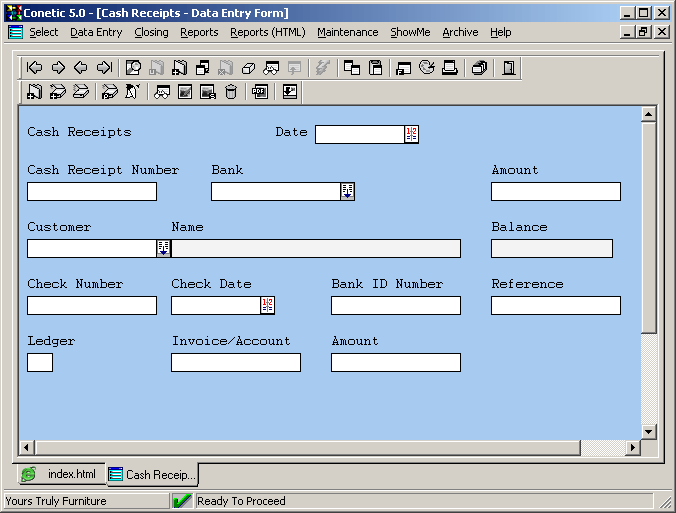Go to the first record arrow
The width and height of the screenshot is (676, 513).
pos(34,68)
